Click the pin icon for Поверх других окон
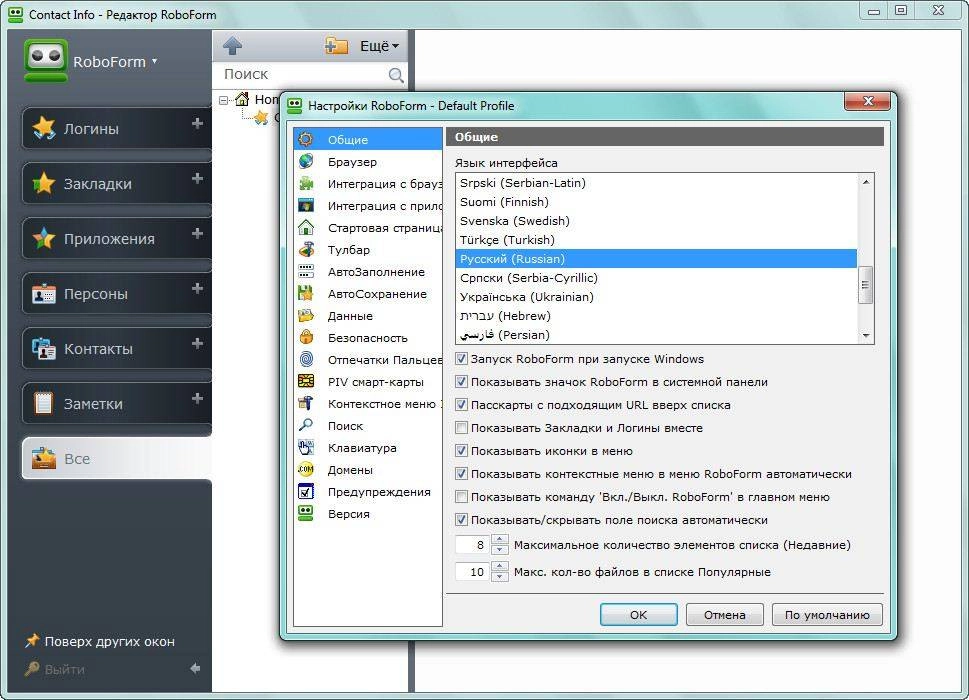The height and width of the screenshot is (700, 969). point(32,641)
